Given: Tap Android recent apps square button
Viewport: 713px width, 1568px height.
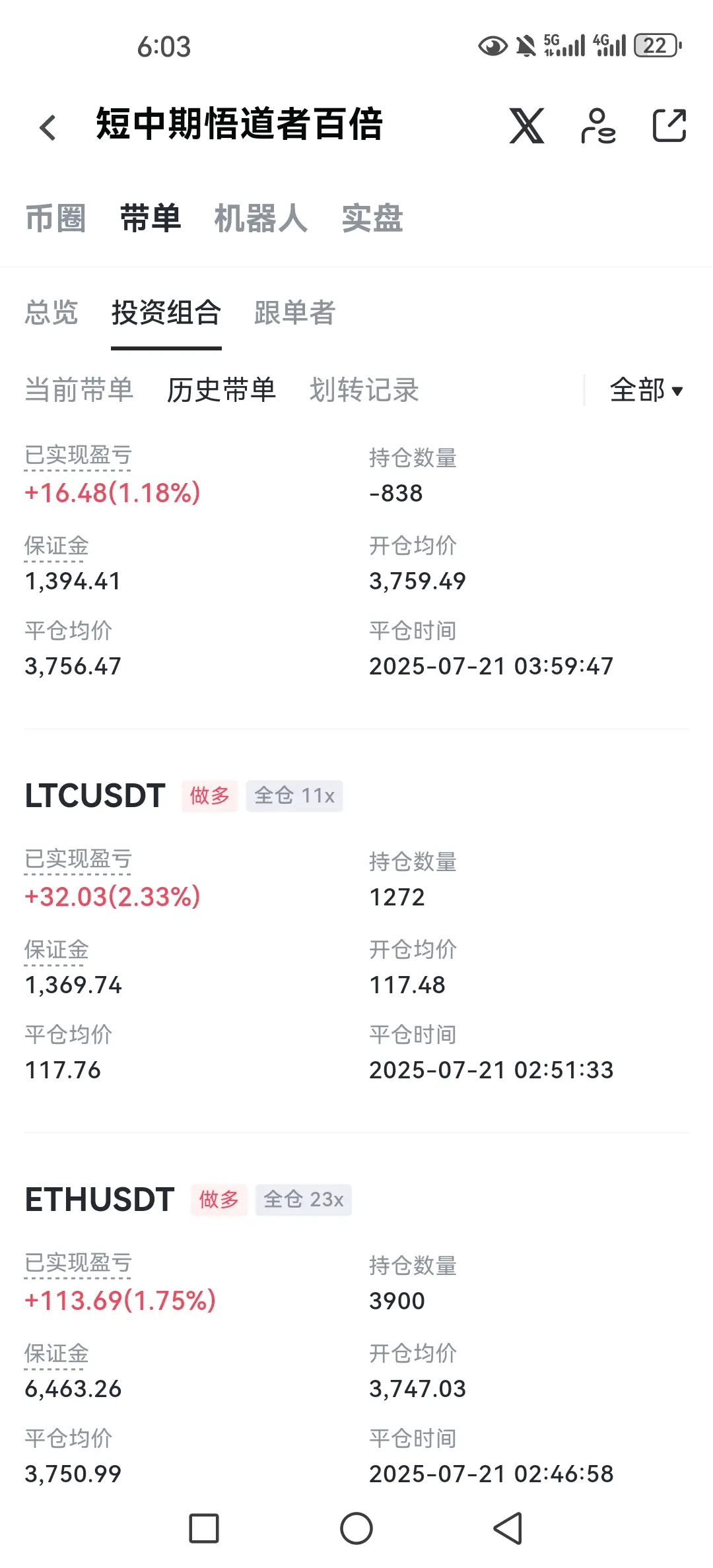Looking at the screenshot, I should [x=204, y=1528].
